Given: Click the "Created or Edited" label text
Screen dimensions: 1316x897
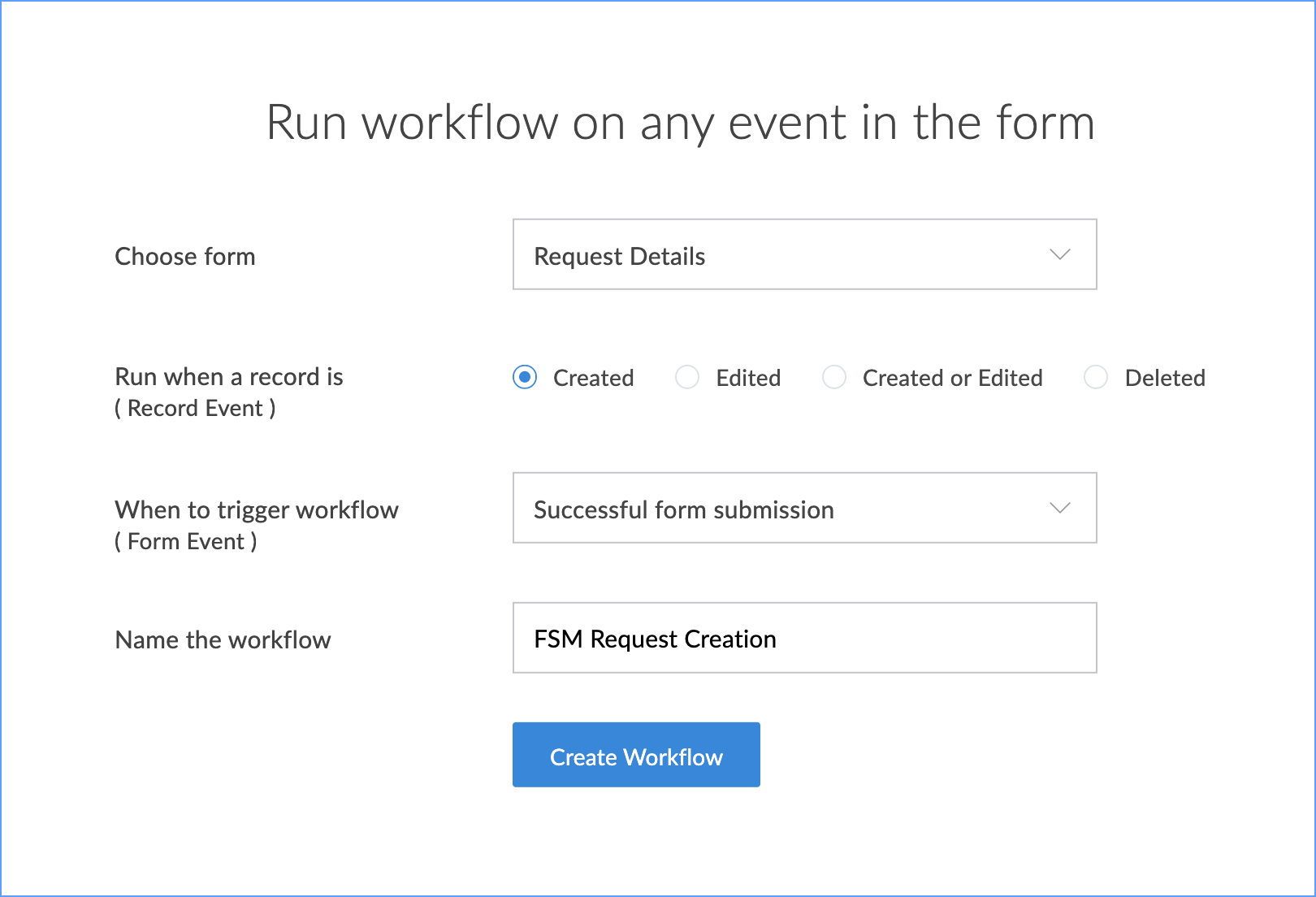Looking at the screenshot, I should [952, 379].
